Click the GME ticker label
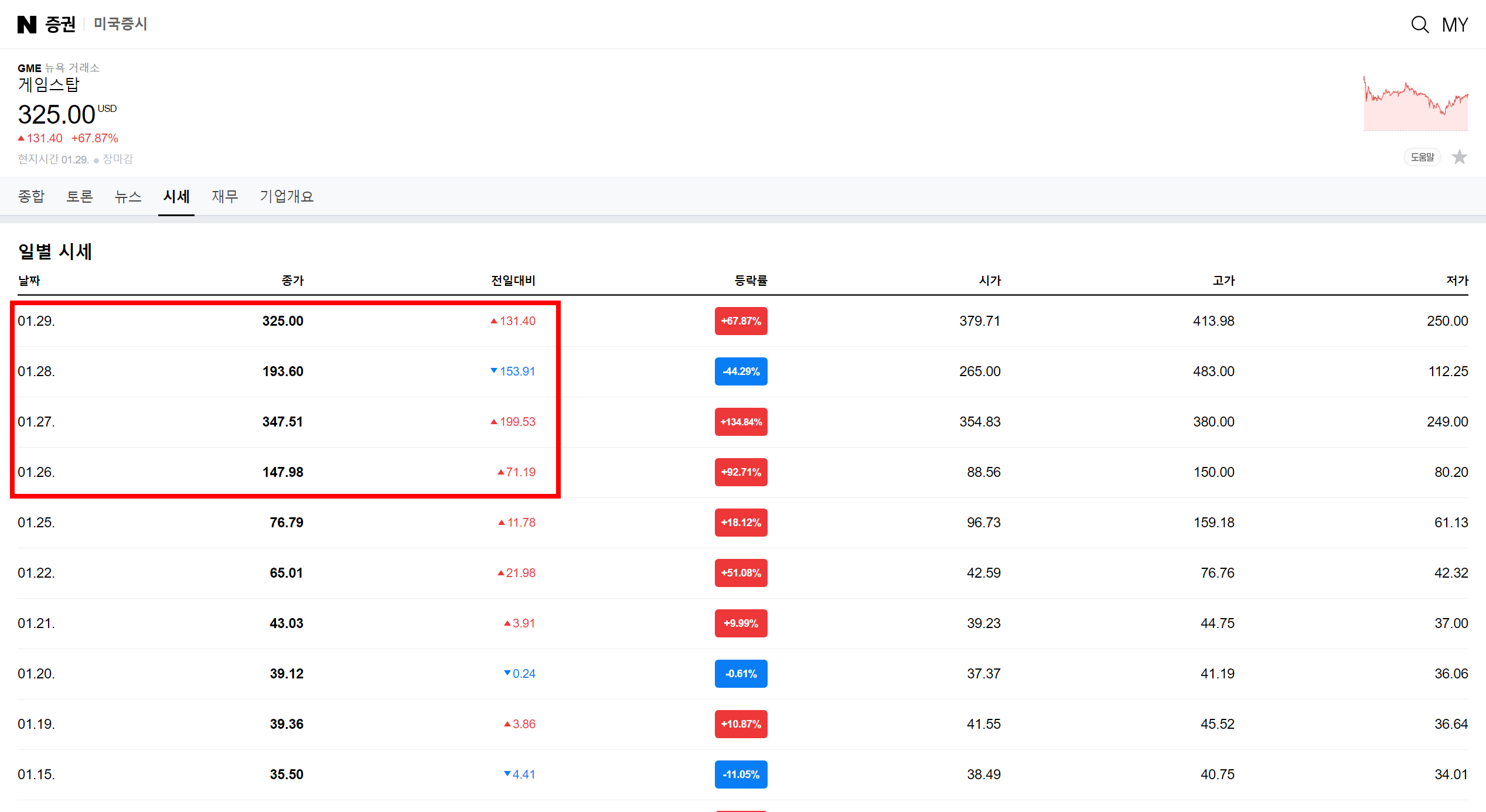 click(x=29, y=68)
